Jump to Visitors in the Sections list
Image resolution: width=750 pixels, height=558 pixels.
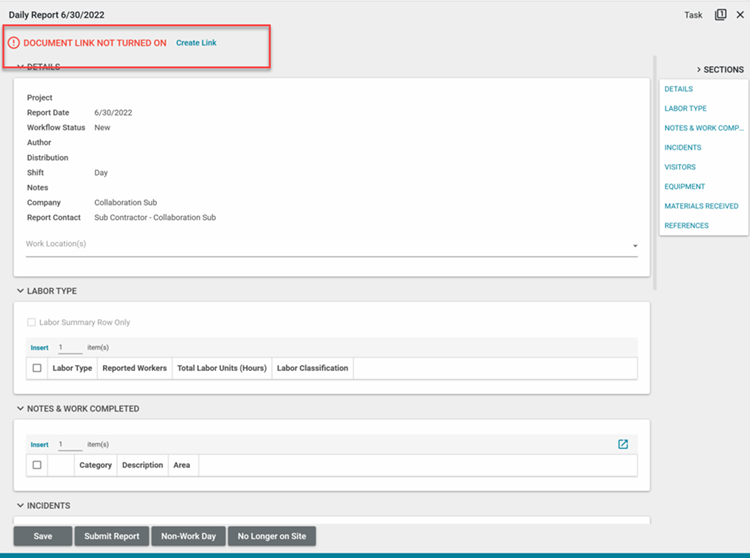680,167
